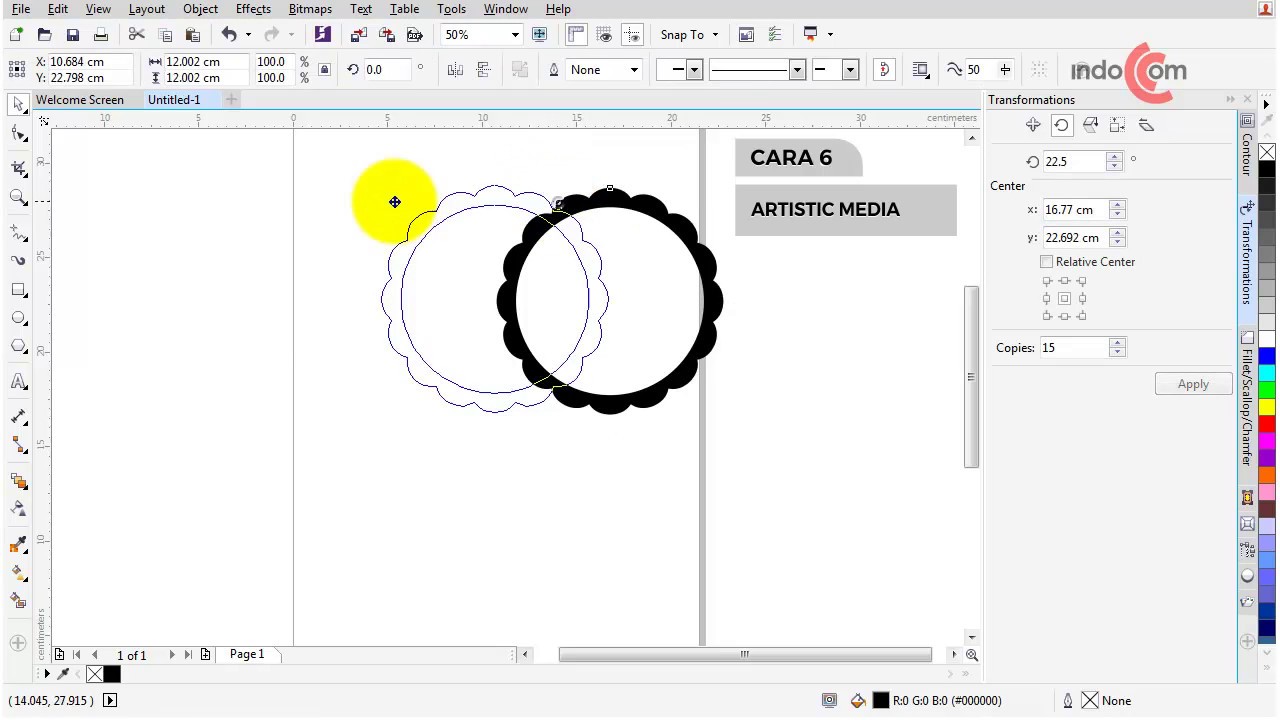Screen dimensions: 1280x720
Task: Open the Position tab in Transformations docker
Action: pos(1033,125)
